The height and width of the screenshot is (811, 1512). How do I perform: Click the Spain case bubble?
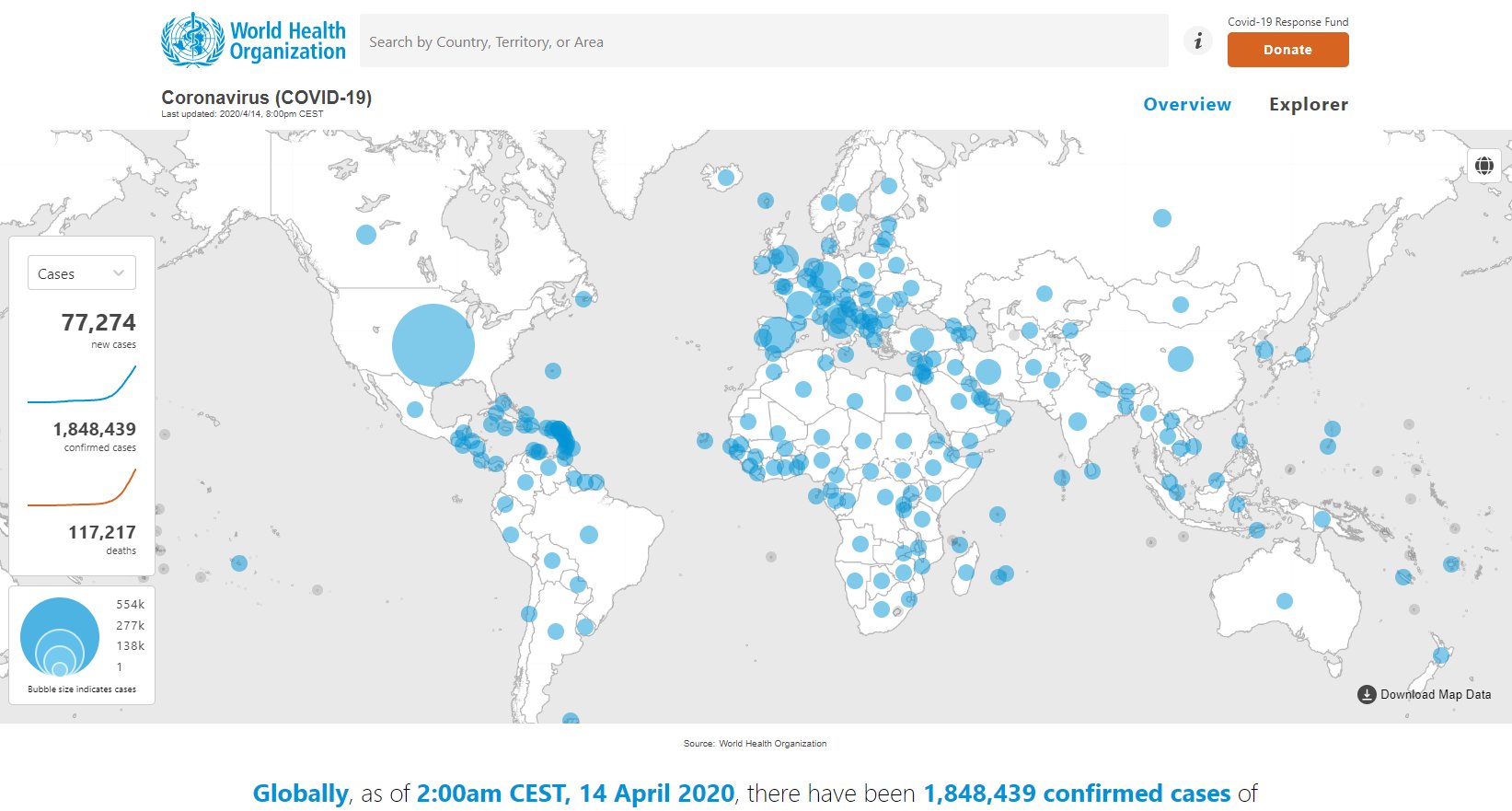coord(778,334)
